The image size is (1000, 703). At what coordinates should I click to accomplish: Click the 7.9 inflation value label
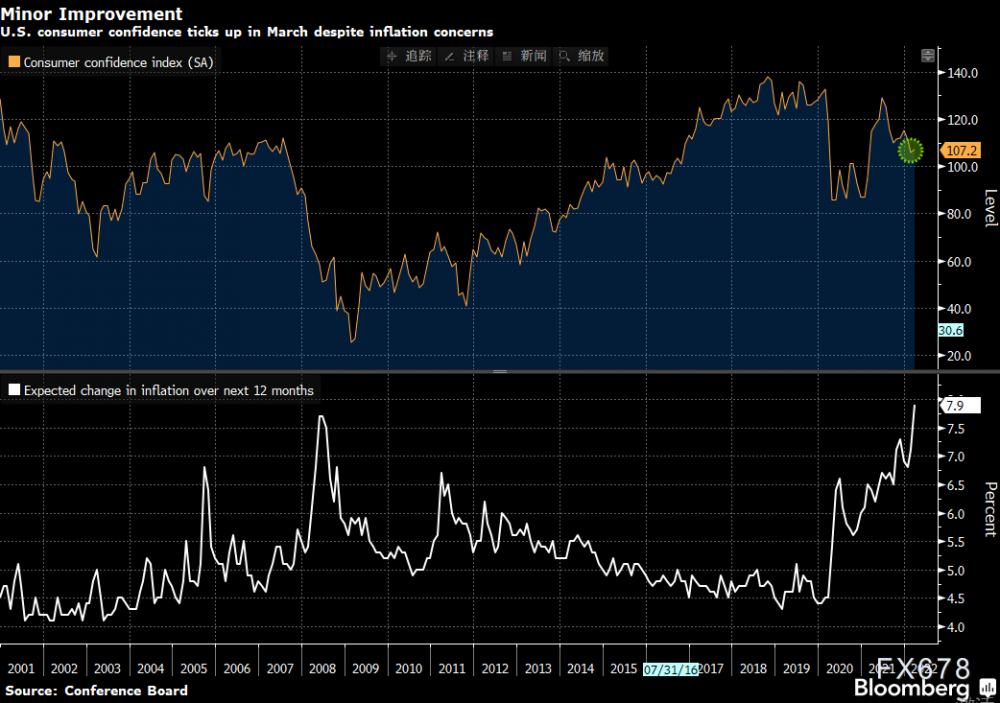coord(960,406)
